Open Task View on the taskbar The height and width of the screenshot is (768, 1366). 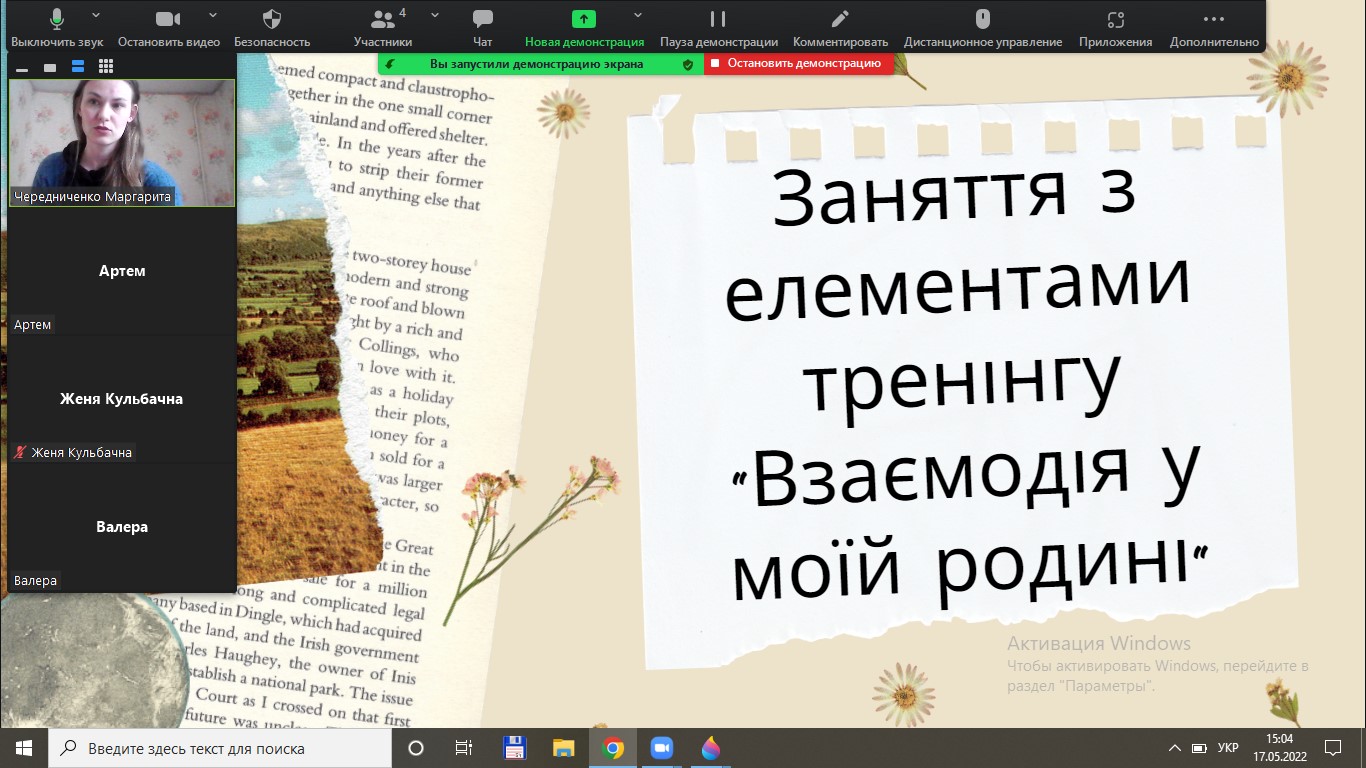pos(464,748)
